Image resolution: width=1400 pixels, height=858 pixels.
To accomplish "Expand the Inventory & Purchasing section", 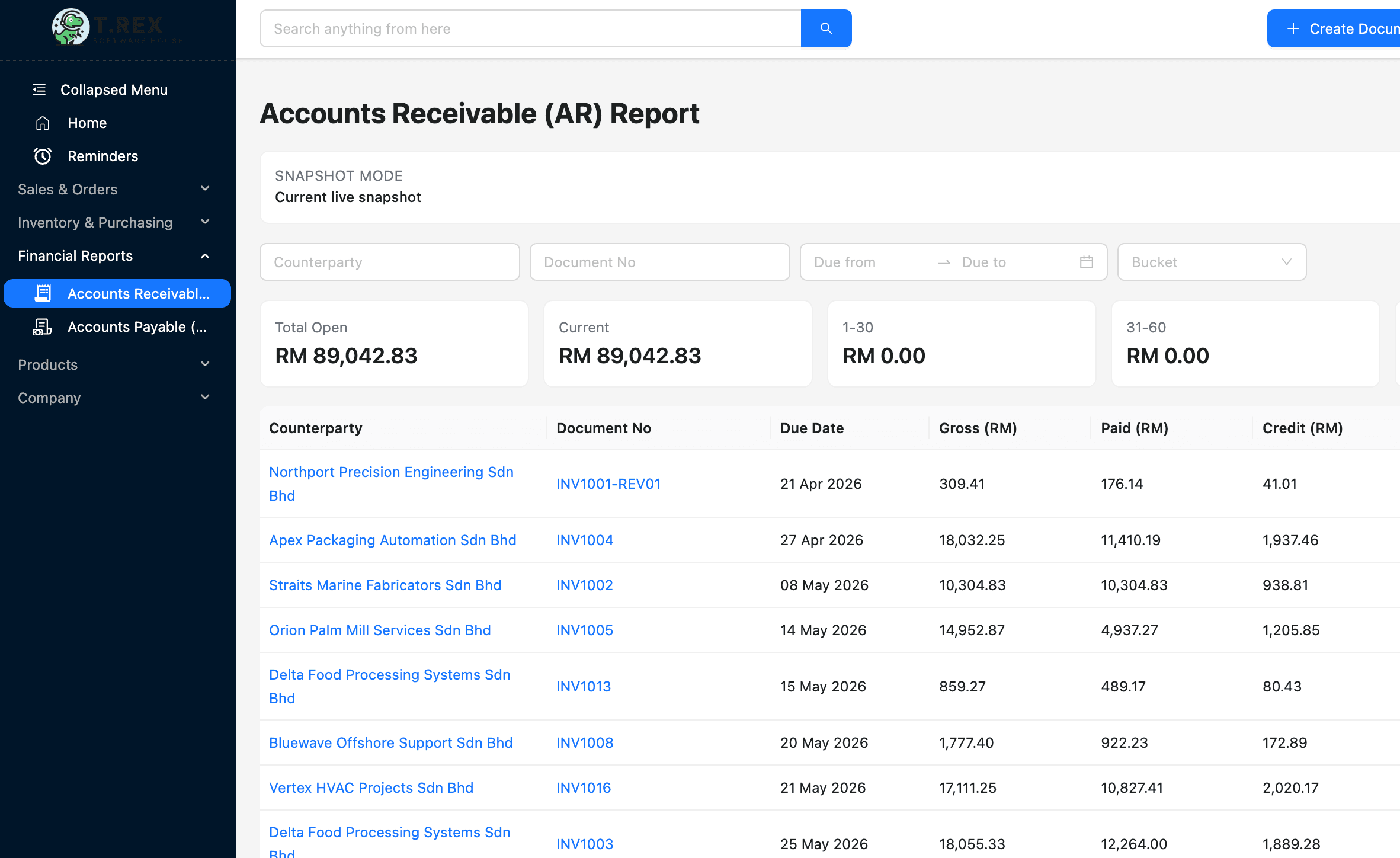I will pyautogui.click(x=204, y=222).
